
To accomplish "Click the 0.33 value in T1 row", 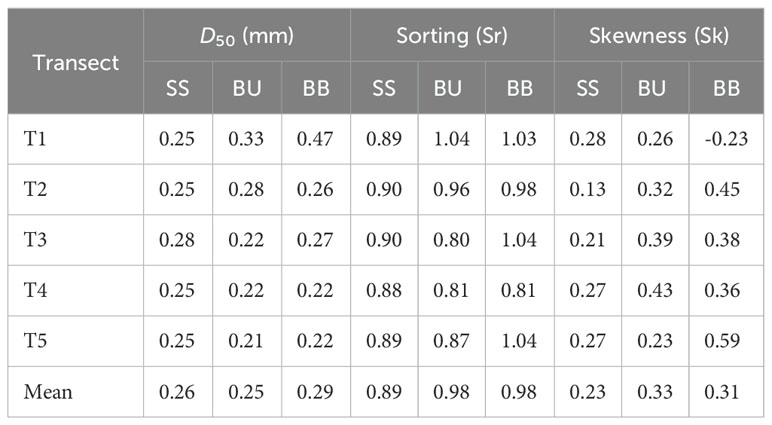I will tap(246, 139).
